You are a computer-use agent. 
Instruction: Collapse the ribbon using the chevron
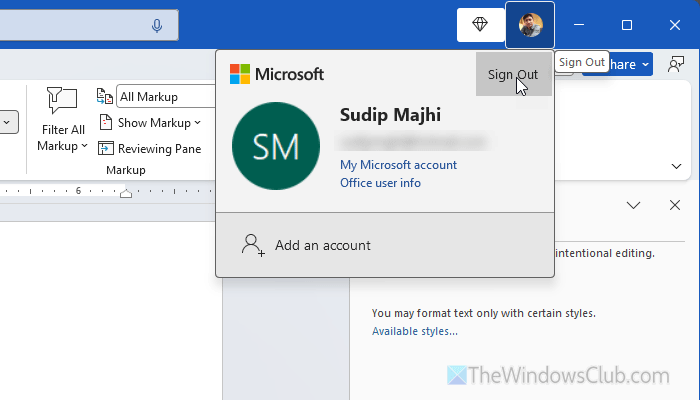(x=676, y=167)
